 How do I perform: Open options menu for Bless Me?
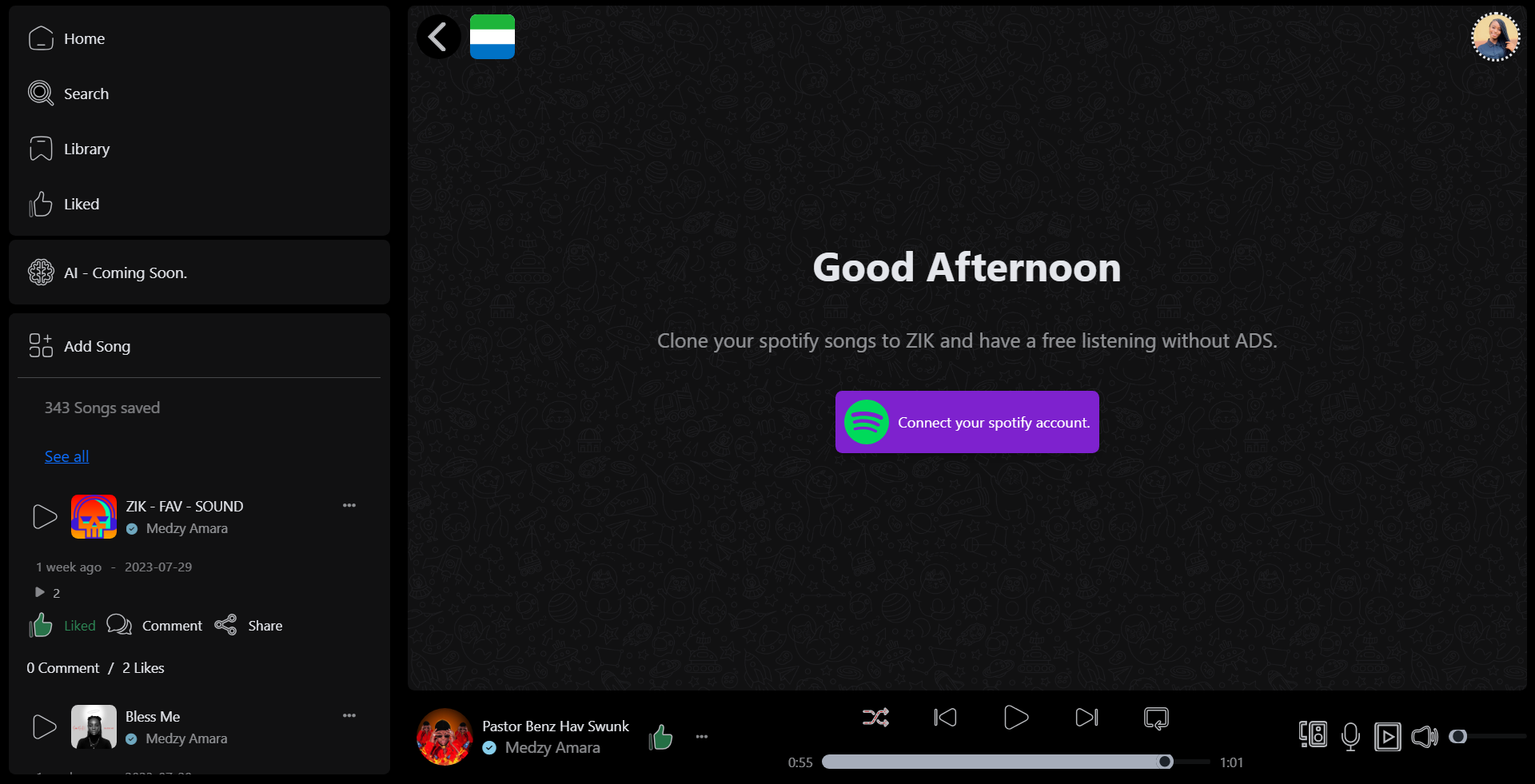coord(349,715)
